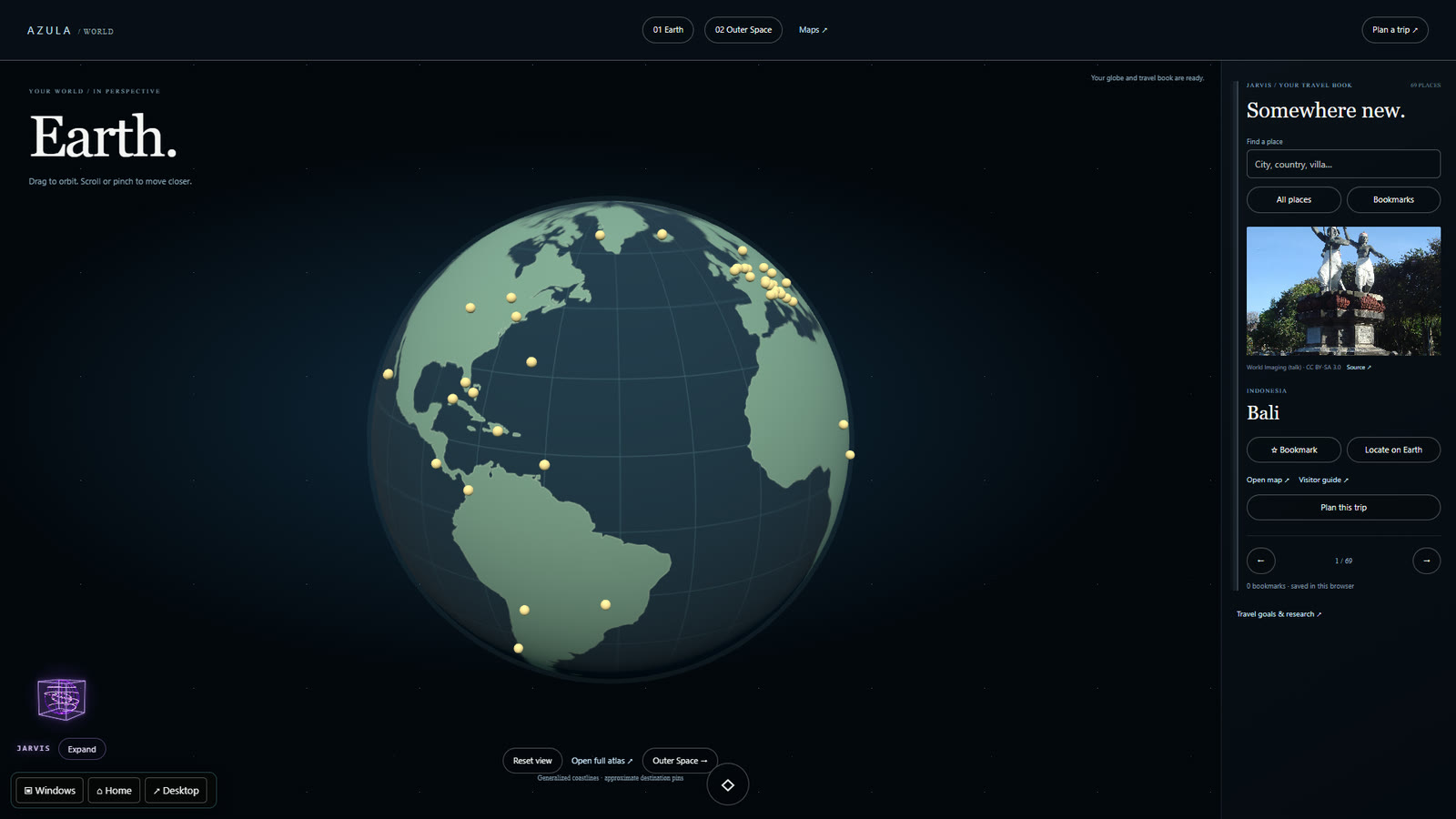Viewport: 1456px width, 819px height.
Task: Click the Plan a trip button
Action: click(x=1395, y=30)
